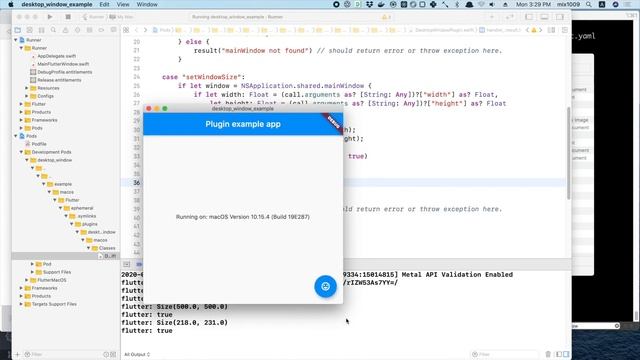Toggle the debug area visibility button
The width and height of the screenshot is (640, 360).
544,17
